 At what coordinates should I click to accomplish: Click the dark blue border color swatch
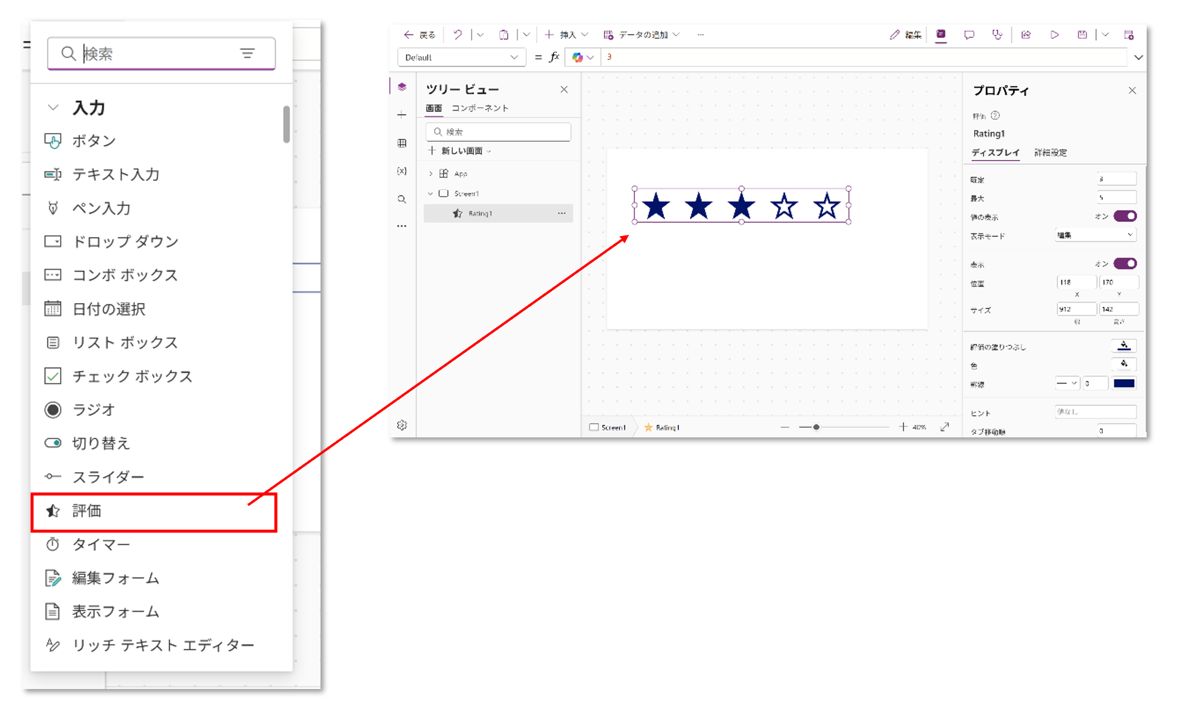tap(1124, 383)
